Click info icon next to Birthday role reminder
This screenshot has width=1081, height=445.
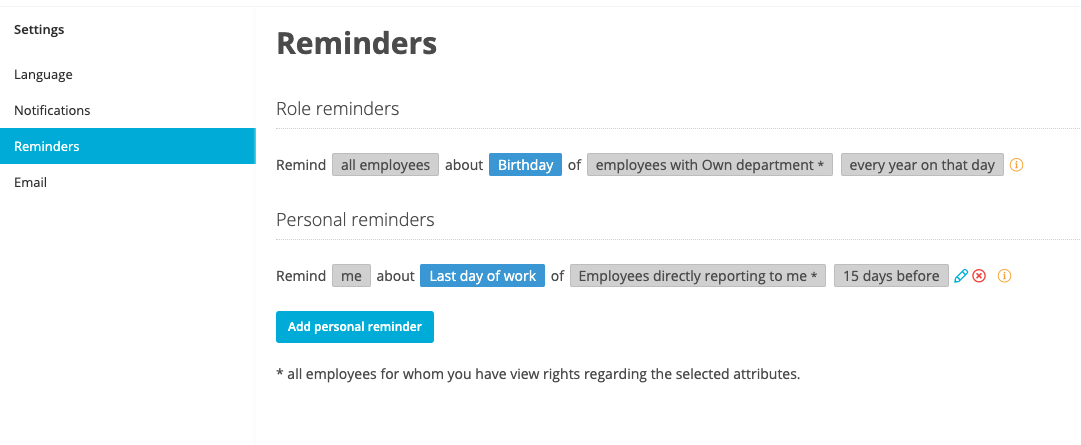(x=1016, y=165)
